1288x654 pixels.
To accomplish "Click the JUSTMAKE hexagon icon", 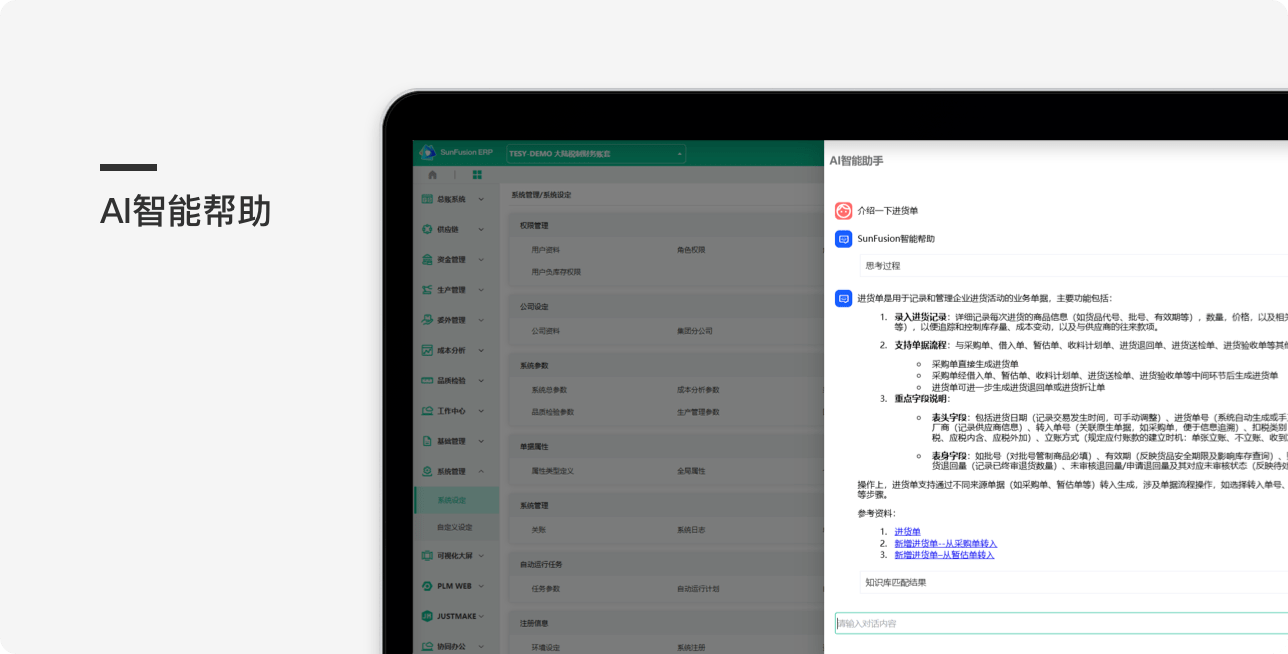I will (427, 615).
